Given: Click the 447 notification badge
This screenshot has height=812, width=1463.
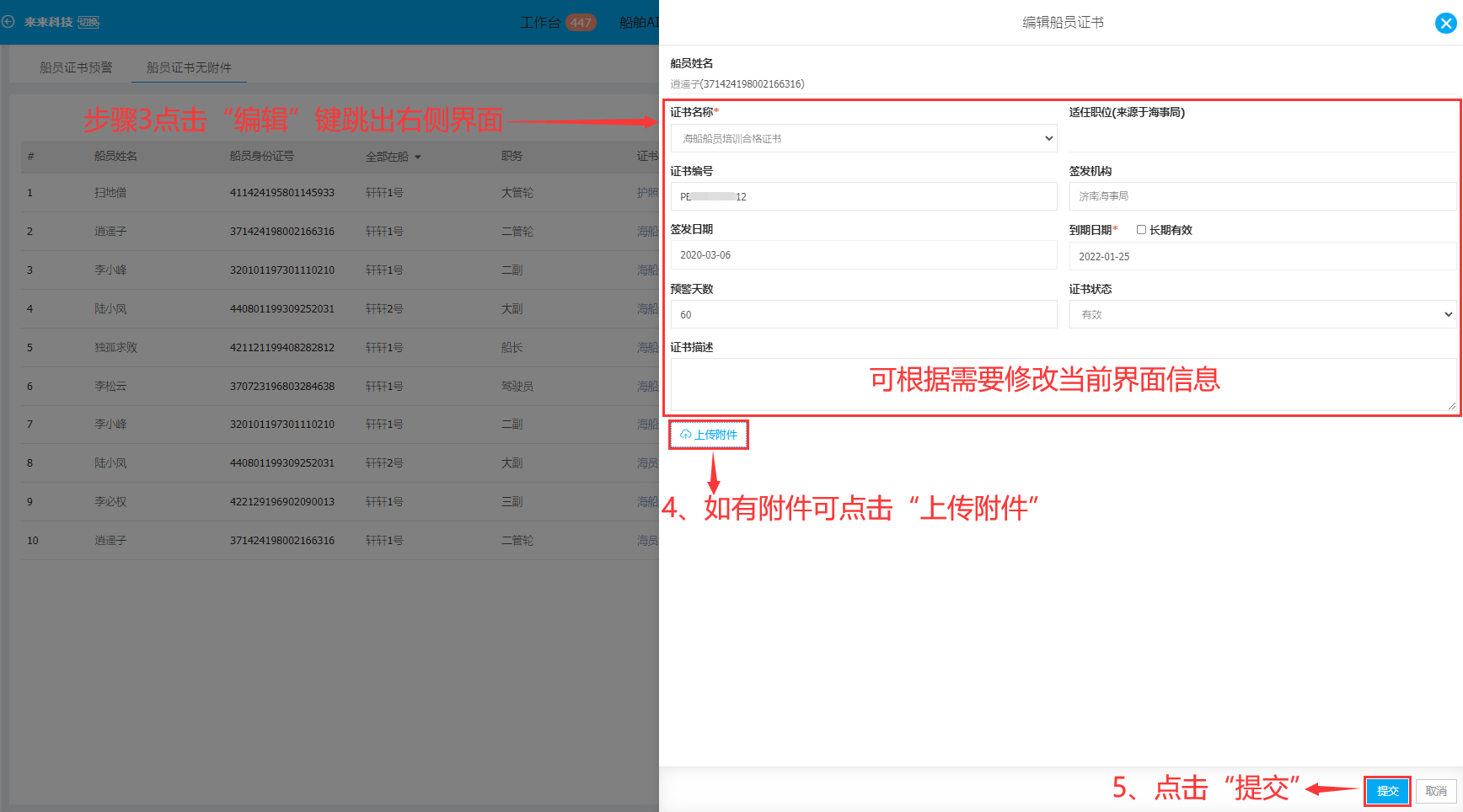Looking at the screenshot, I should [581, 23].
